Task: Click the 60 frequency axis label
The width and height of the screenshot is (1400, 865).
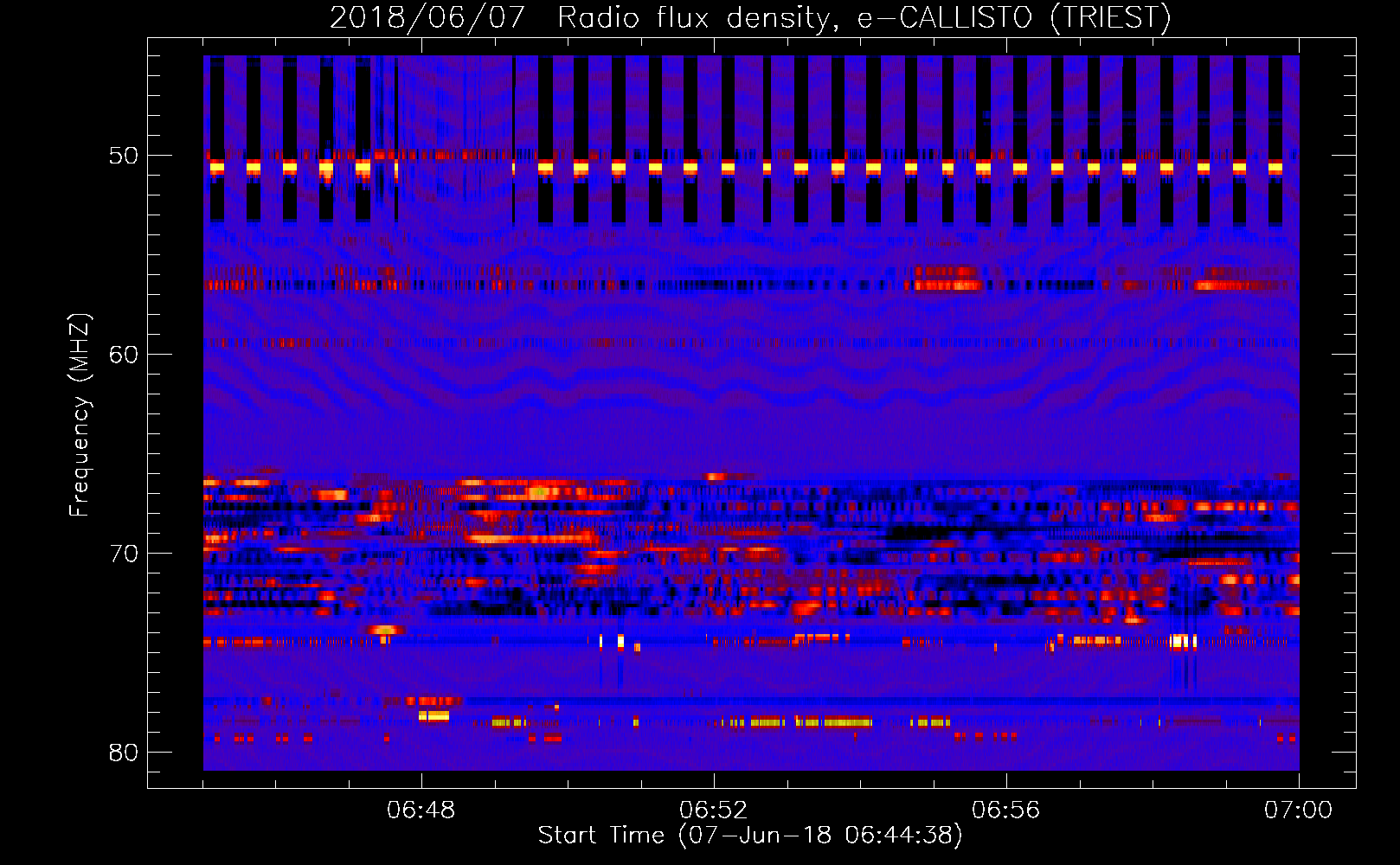Action: 124,356
